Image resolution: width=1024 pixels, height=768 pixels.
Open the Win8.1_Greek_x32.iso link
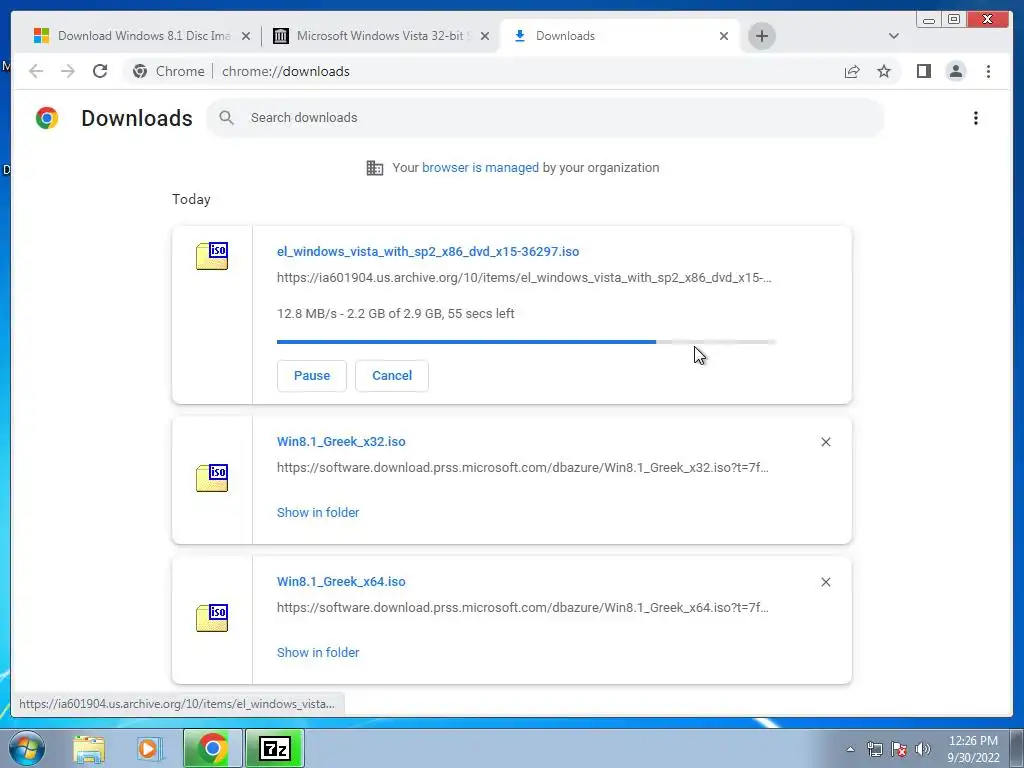341,441
